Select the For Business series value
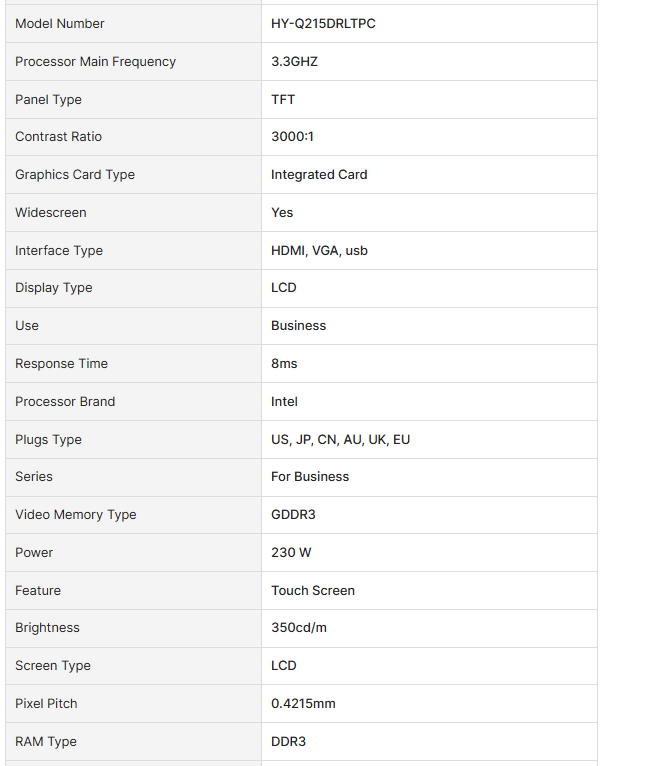This screenshot has width=651, height=766. point(310,476)
